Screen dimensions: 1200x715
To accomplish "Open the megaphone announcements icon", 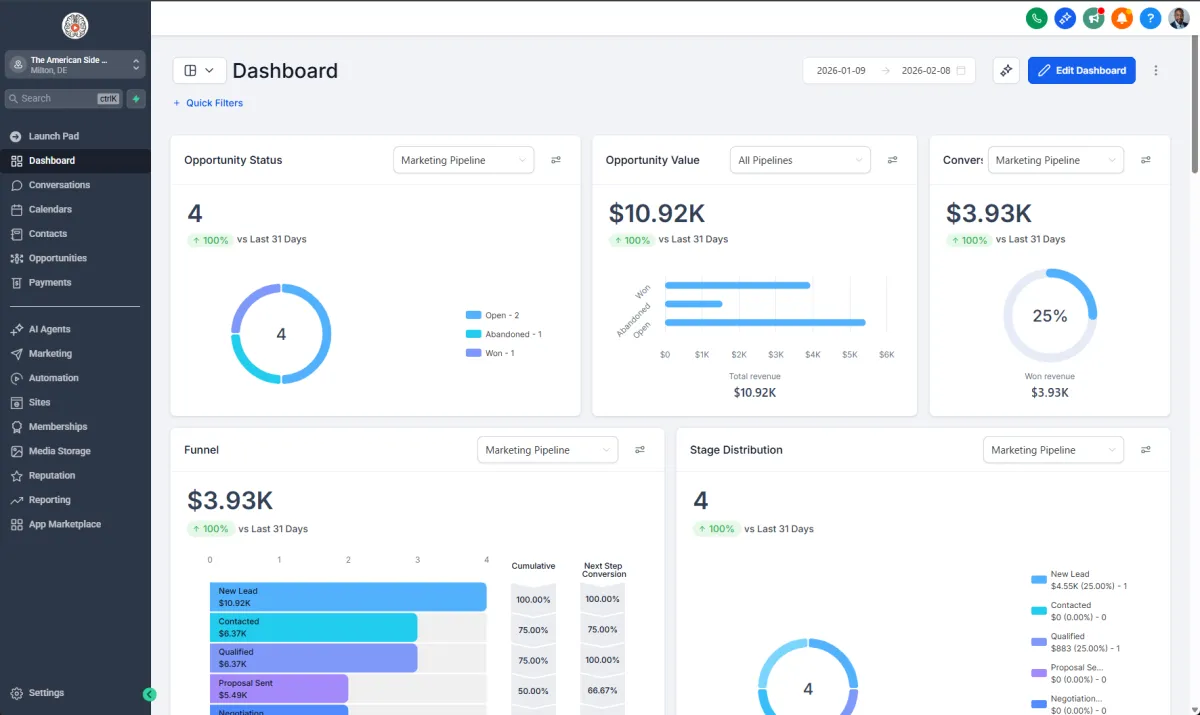I will pyautogui.click(x=1094, y=18).
